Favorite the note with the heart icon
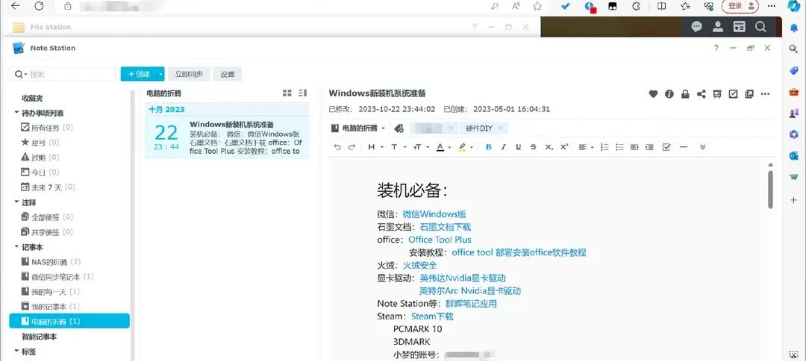Screen dimensions: 811x361 [x=653, y=94]
